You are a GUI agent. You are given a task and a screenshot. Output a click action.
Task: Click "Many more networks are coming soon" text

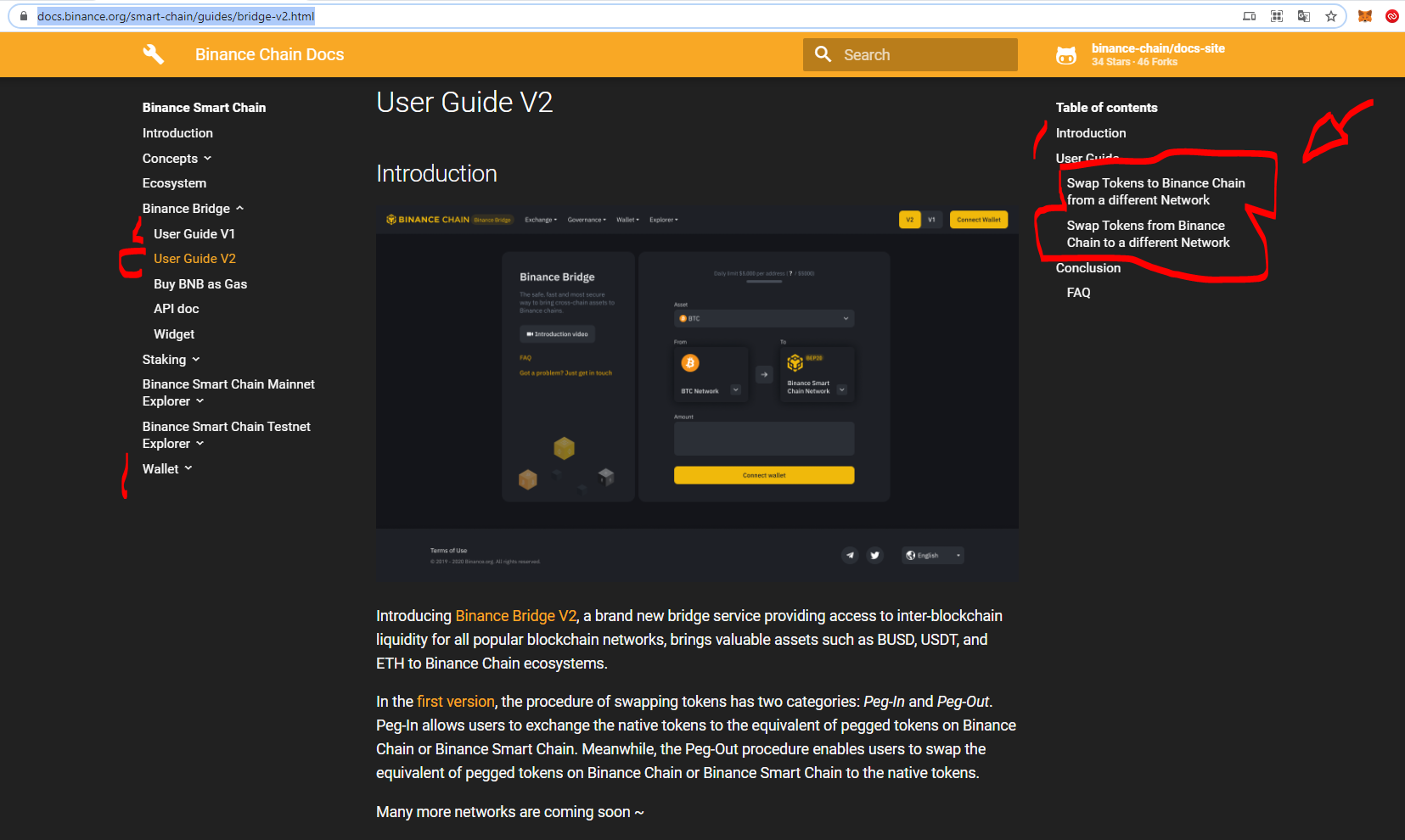pyautogui.click(x=510, y=812)
